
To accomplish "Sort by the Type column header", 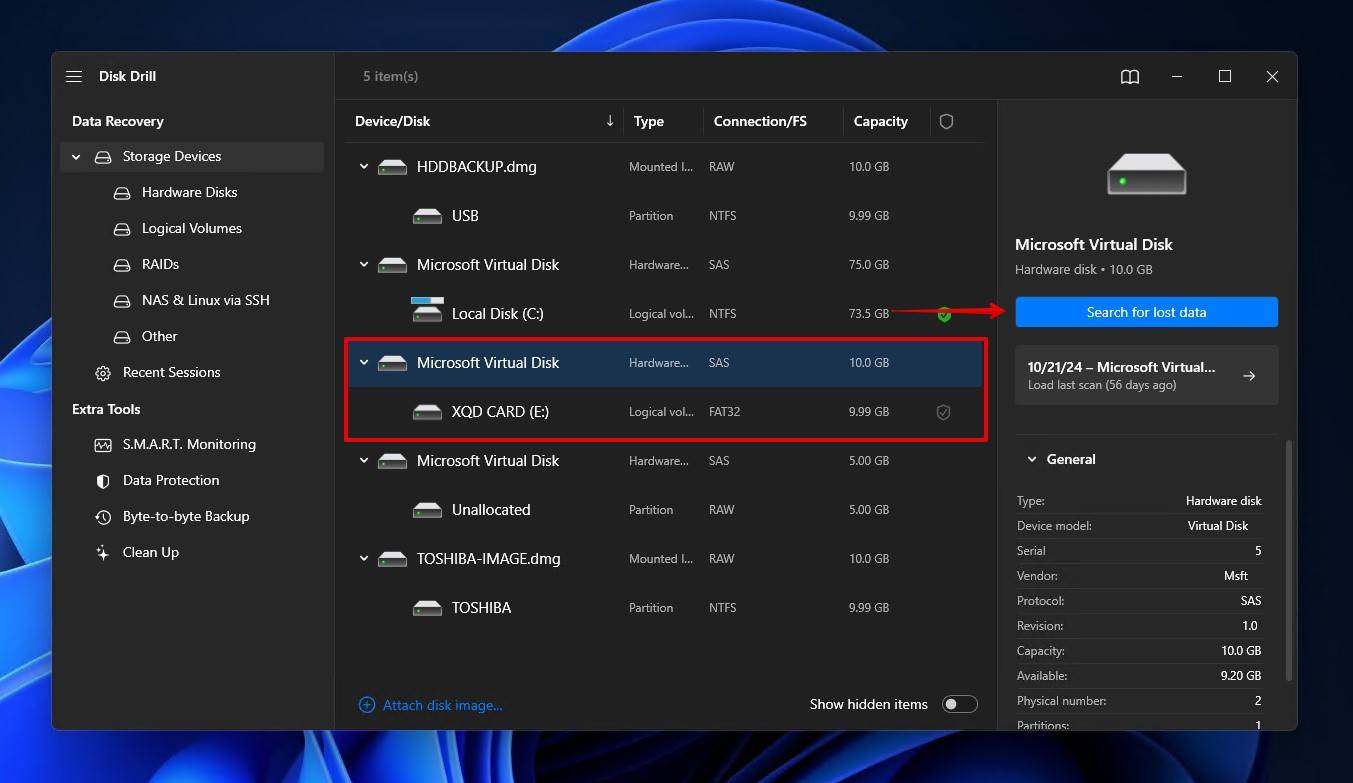I will [649, 121].
